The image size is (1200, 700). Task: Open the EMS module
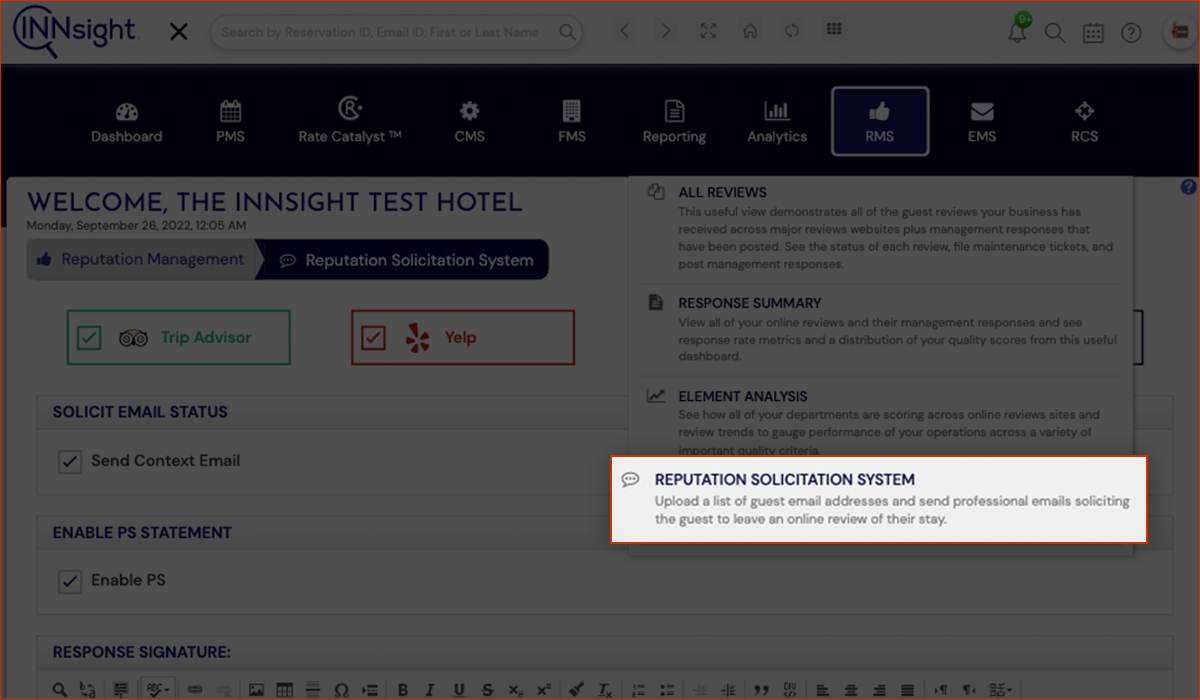(x=982, y=122)
